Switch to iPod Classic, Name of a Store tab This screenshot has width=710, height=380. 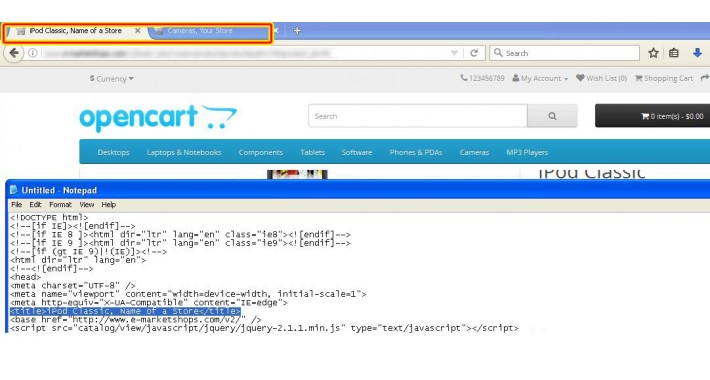(x=76, y=31)
